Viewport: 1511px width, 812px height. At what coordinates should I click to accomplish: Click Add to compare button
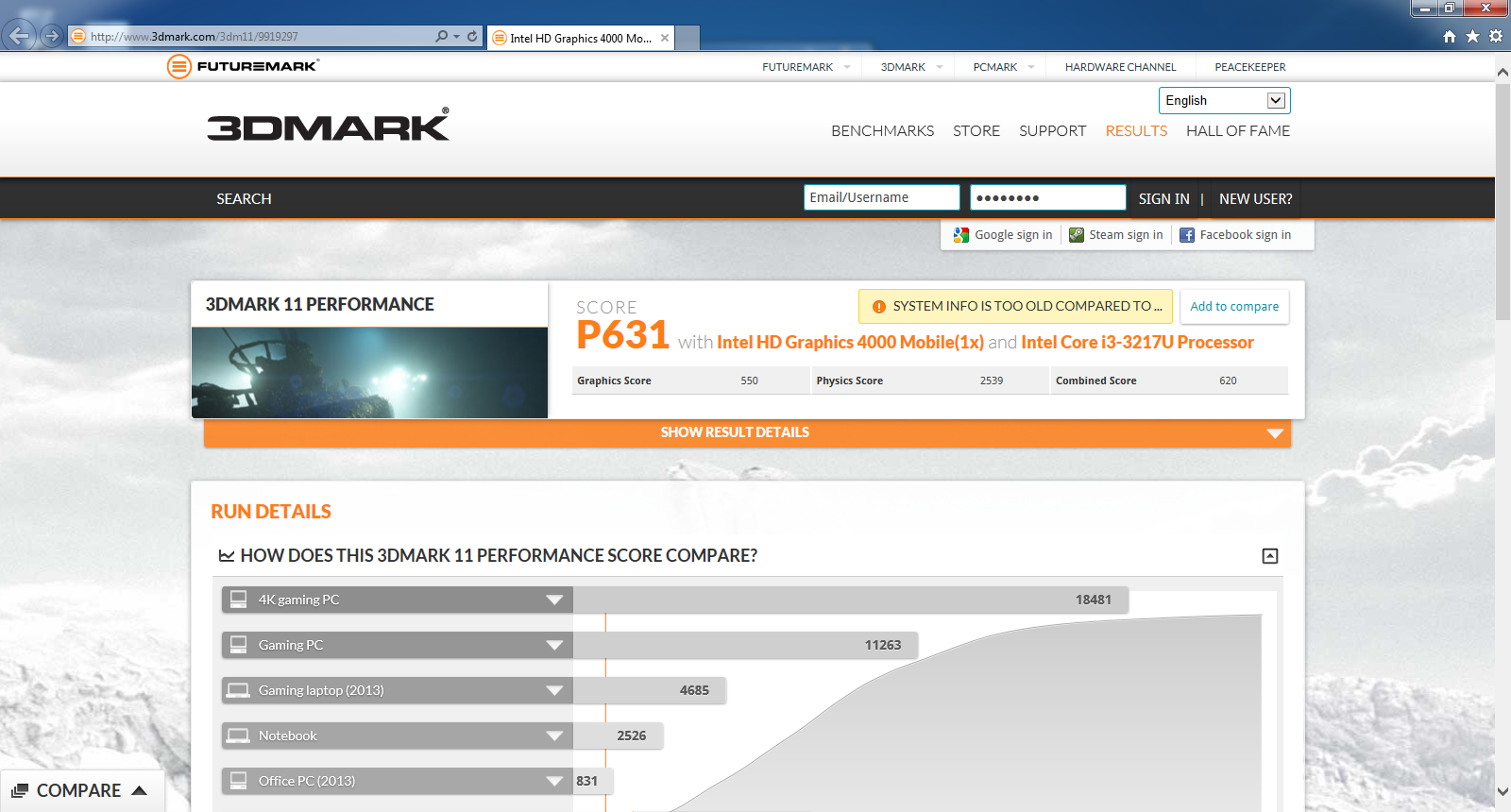(1234, 307)
